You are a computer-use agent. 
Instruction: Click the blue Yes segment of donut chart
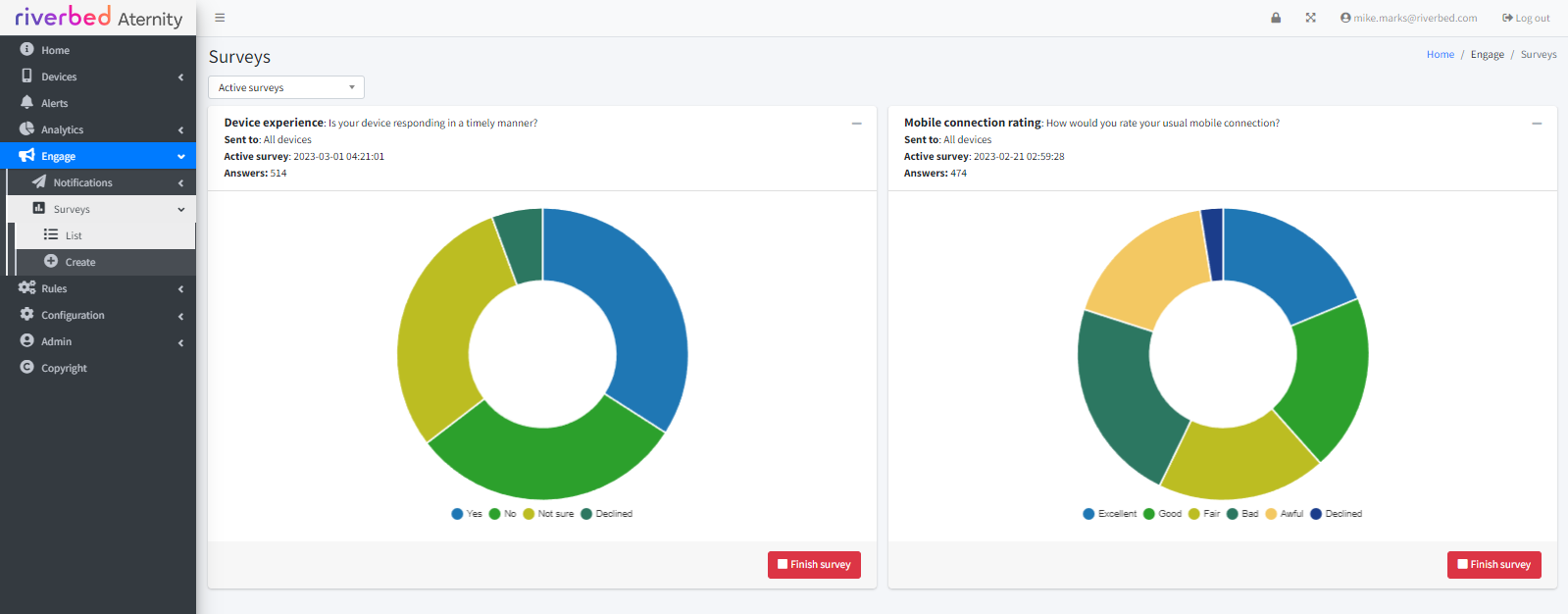tap(637, 314)
